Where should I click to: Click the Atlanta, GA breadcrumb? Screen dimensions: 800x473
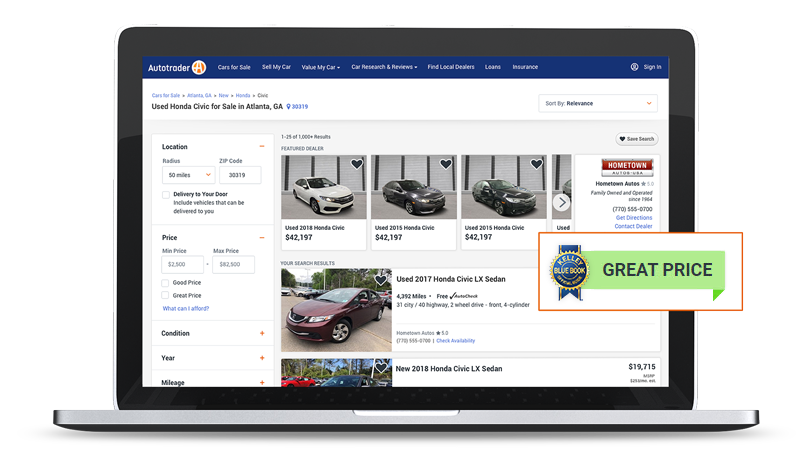[x=199, y=95]
